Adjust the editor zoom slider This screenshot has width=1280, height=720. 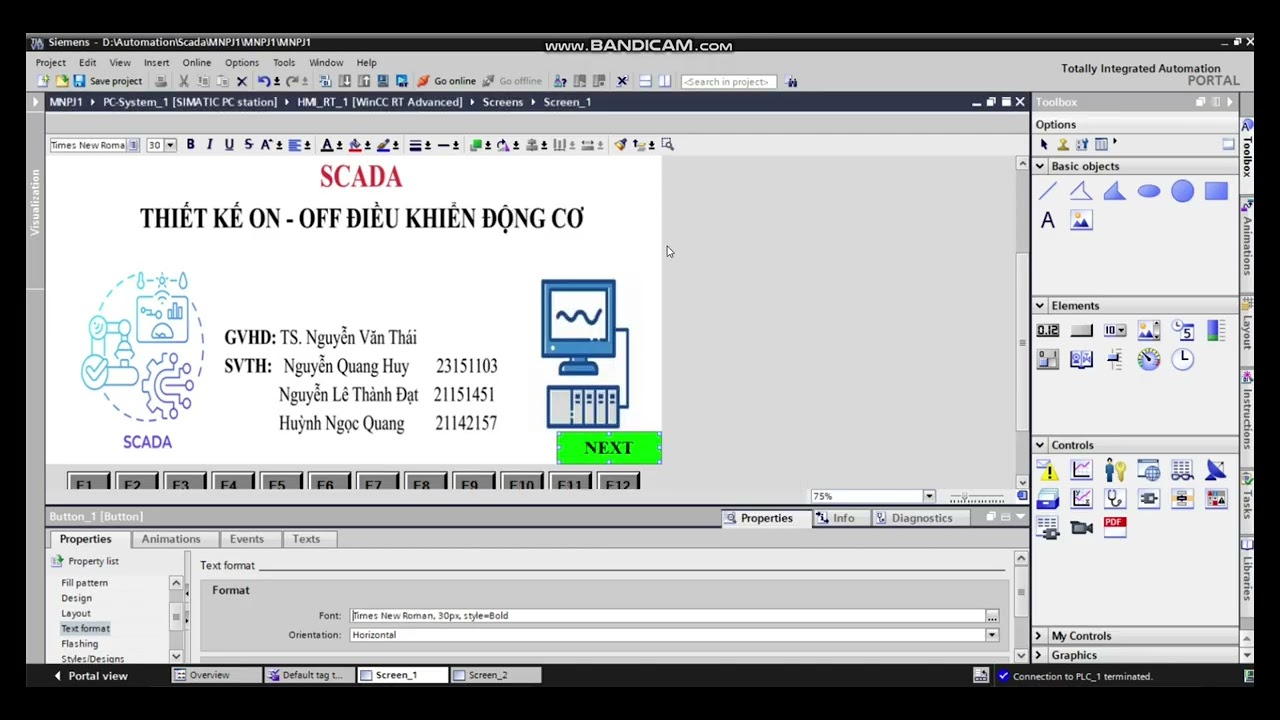pos(977,496)
